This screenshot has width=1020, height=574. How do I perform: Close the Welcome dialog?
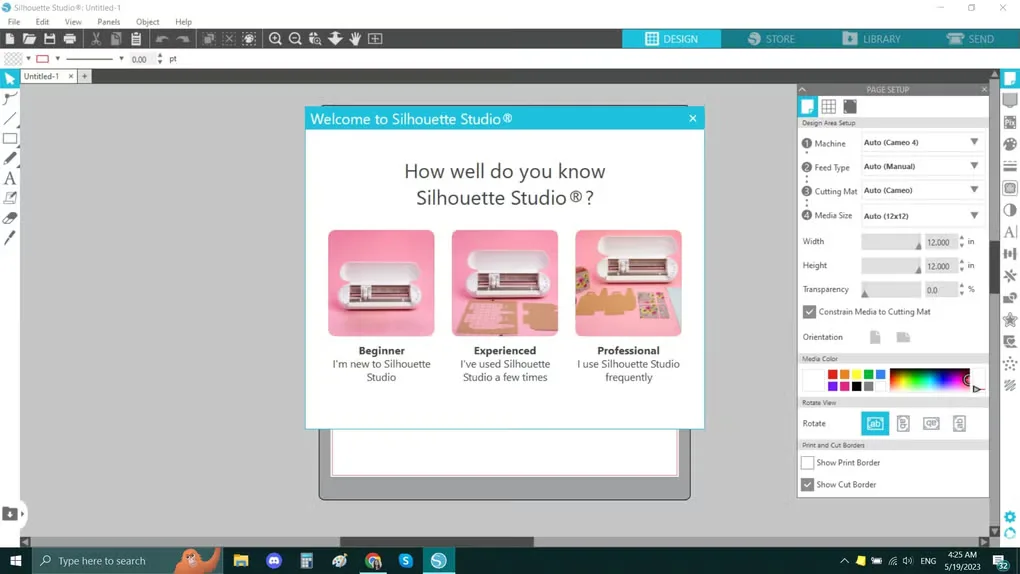(692, 118)
